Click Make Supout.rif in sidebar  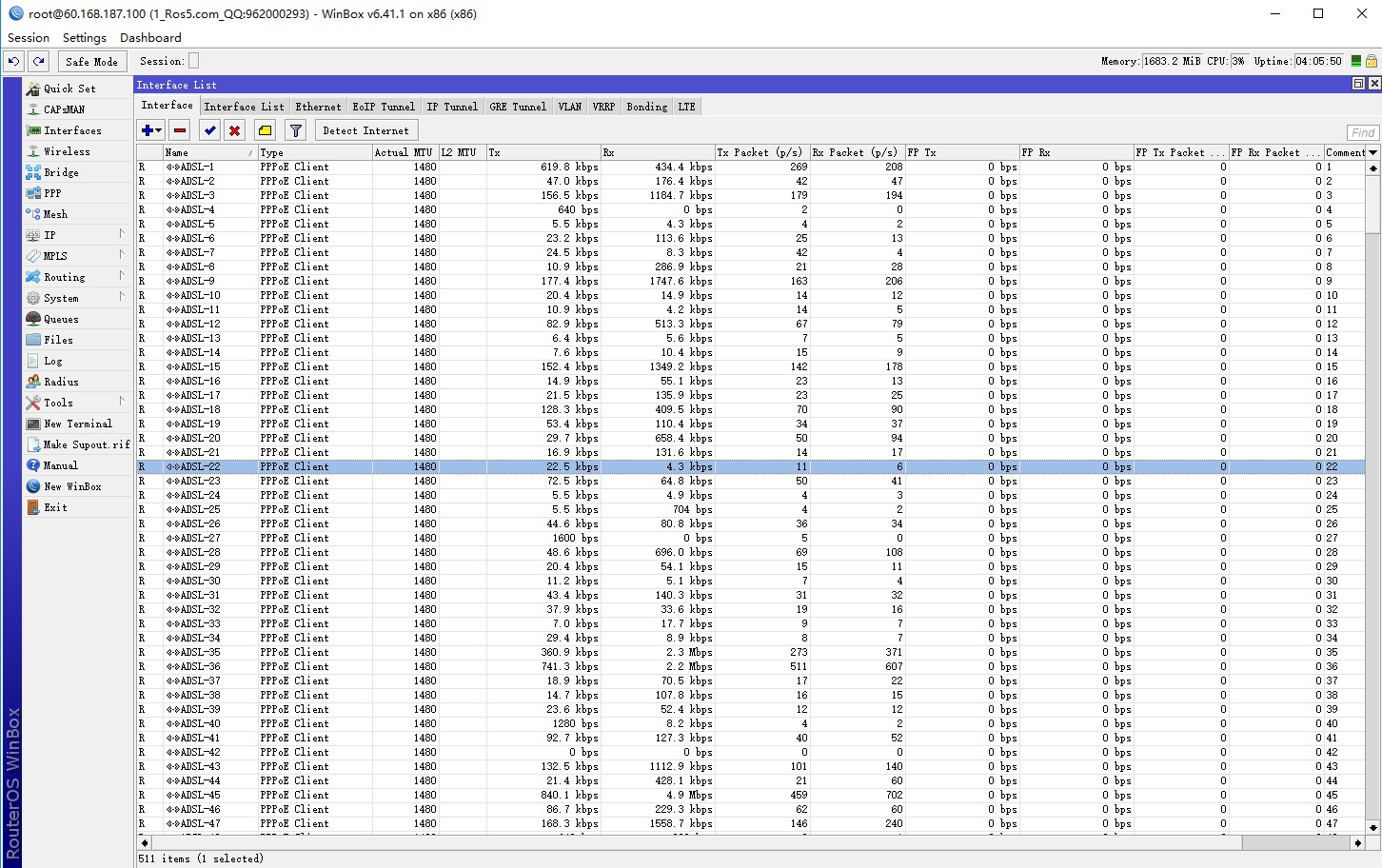(78, 444)
